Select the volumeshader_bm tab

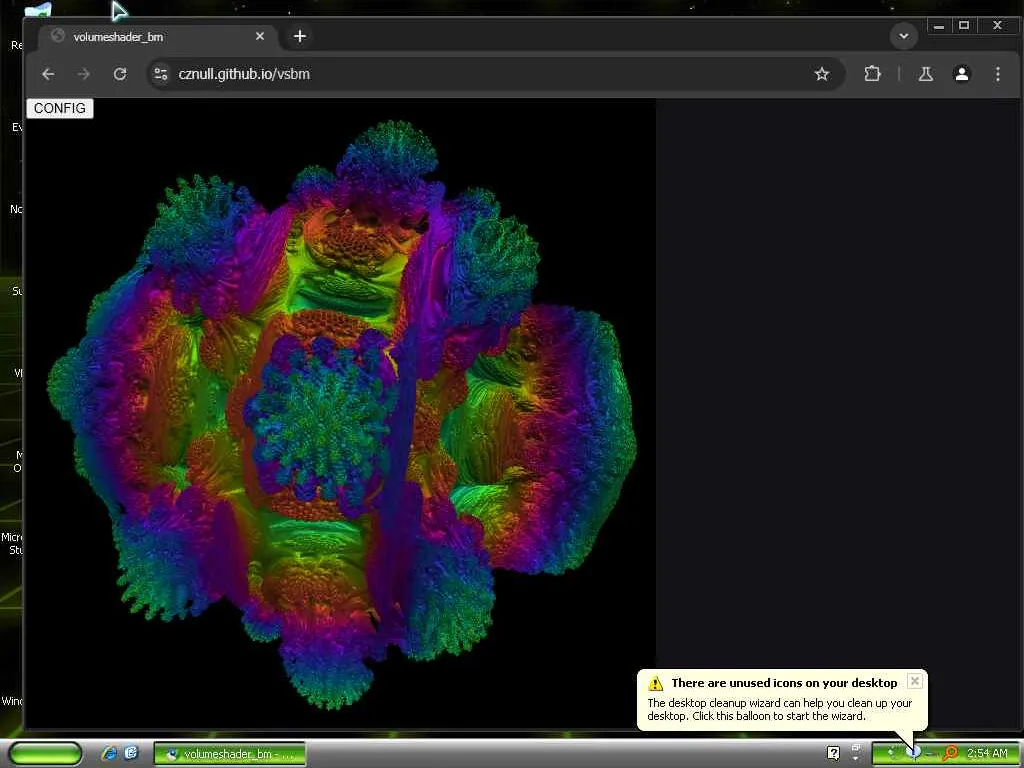(x=159, y=37)
